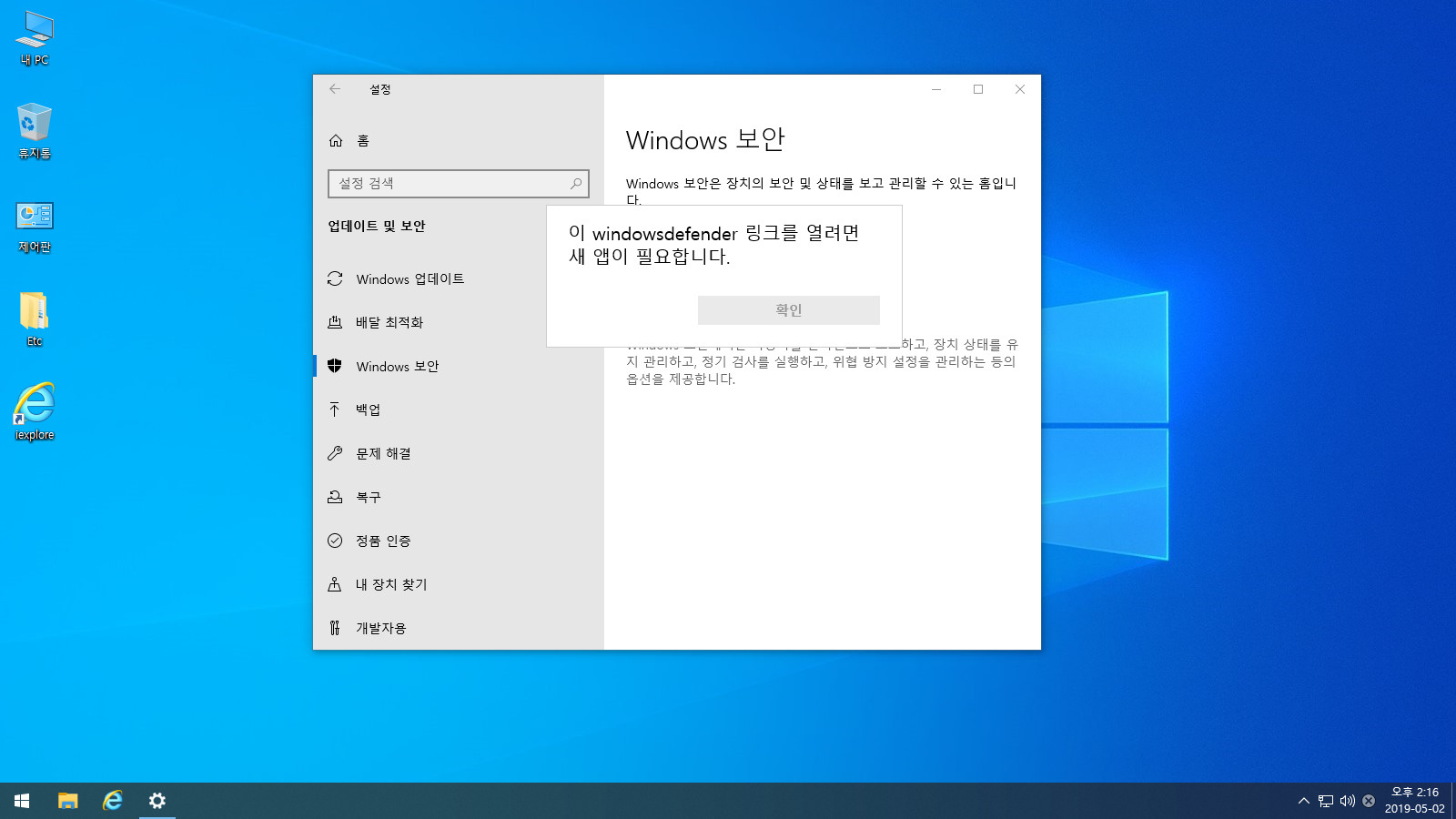The height and width of the screenshot is (819, 1456).
Task: Go to 정품 인증 page
Action: pyautogui.click(x=459, y=541)
